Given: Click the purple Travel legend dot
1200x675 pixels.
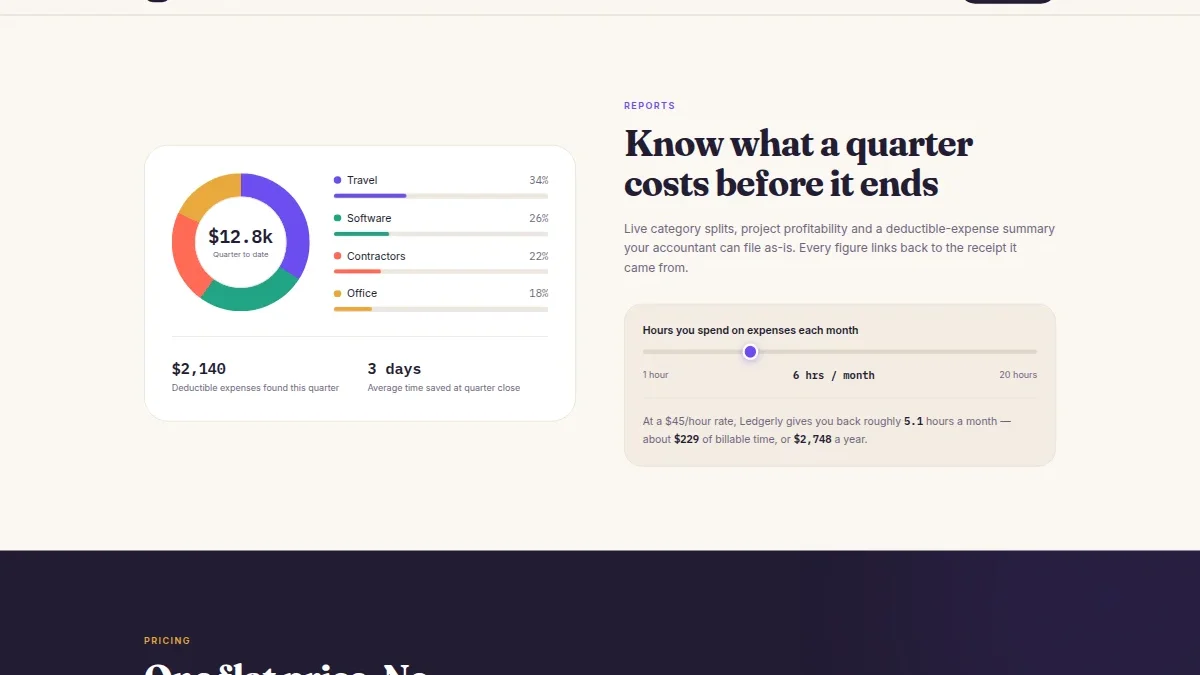Looking at the screenshot, I should [x=337, y=180].
